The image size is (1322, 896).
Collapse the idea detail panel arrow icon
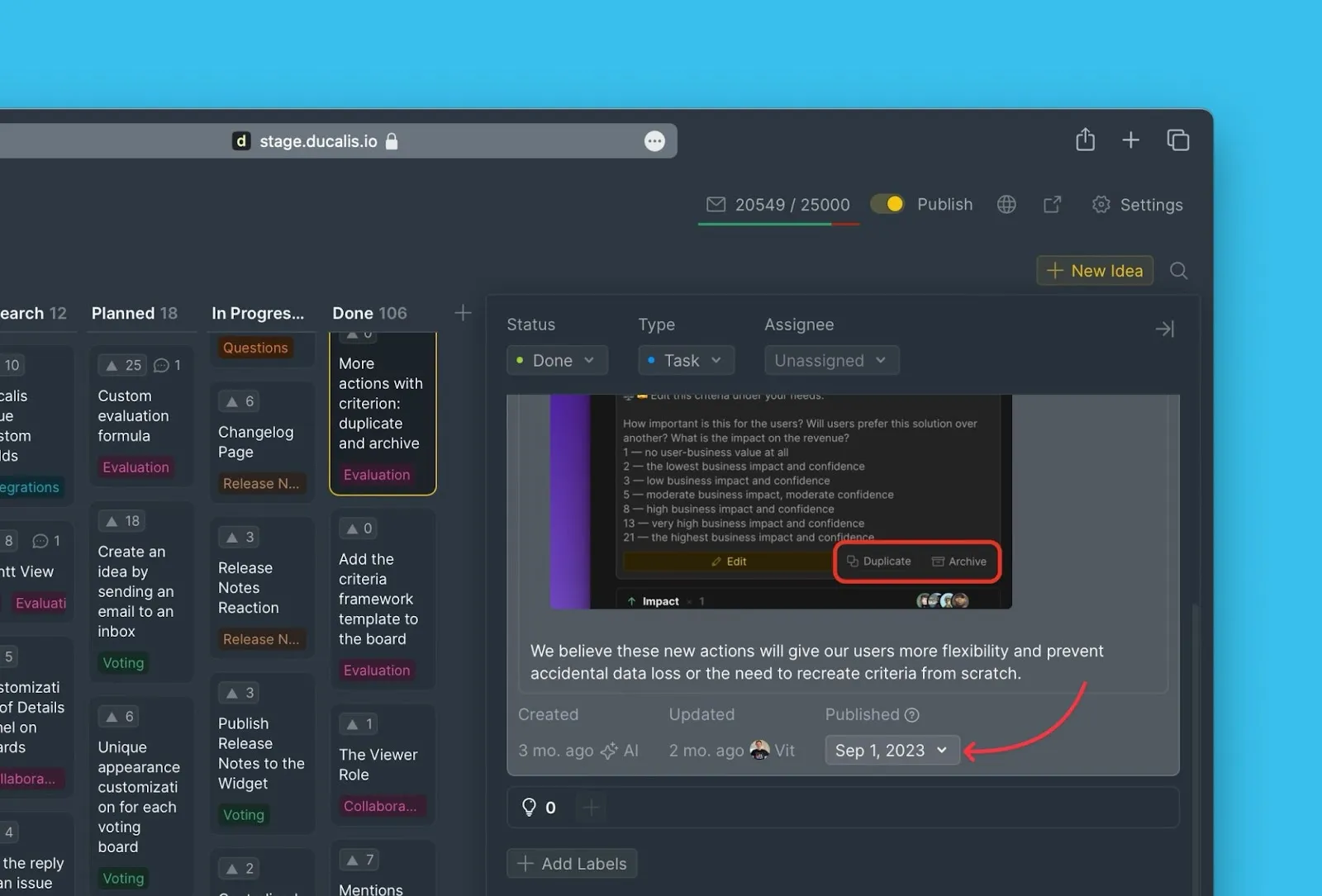(1164, 329)
